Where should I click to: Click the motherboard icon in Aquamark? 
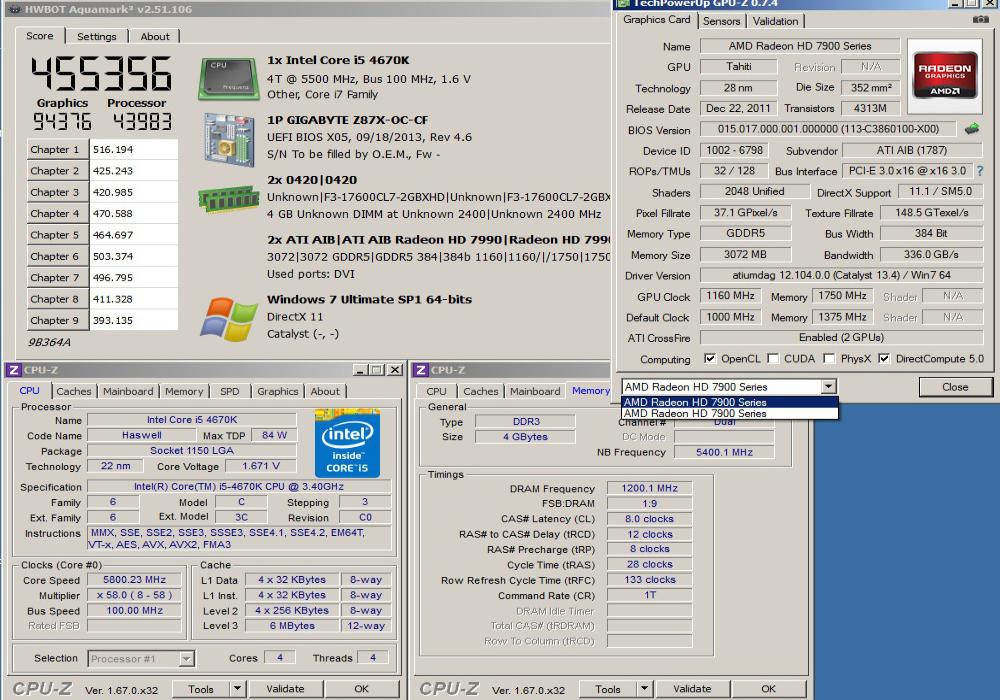[228, 140]
